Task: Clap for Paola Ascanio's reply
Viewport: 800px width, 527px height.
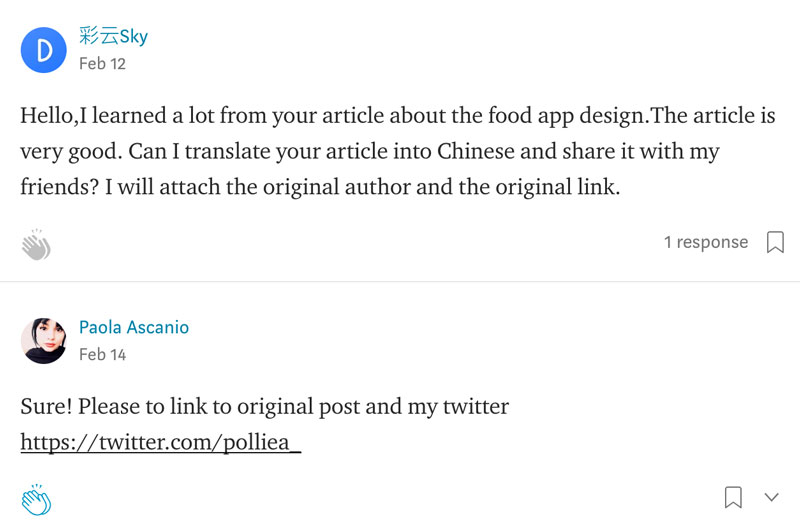Action: pyautogui.click(x=36, y=500)
